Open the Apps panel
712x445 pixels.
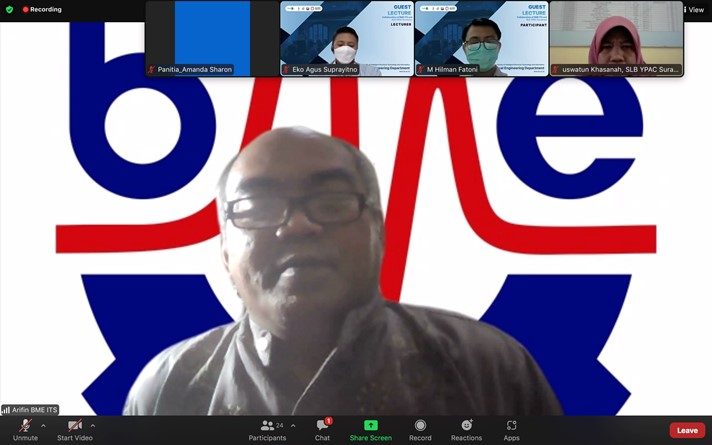(511, 429)
